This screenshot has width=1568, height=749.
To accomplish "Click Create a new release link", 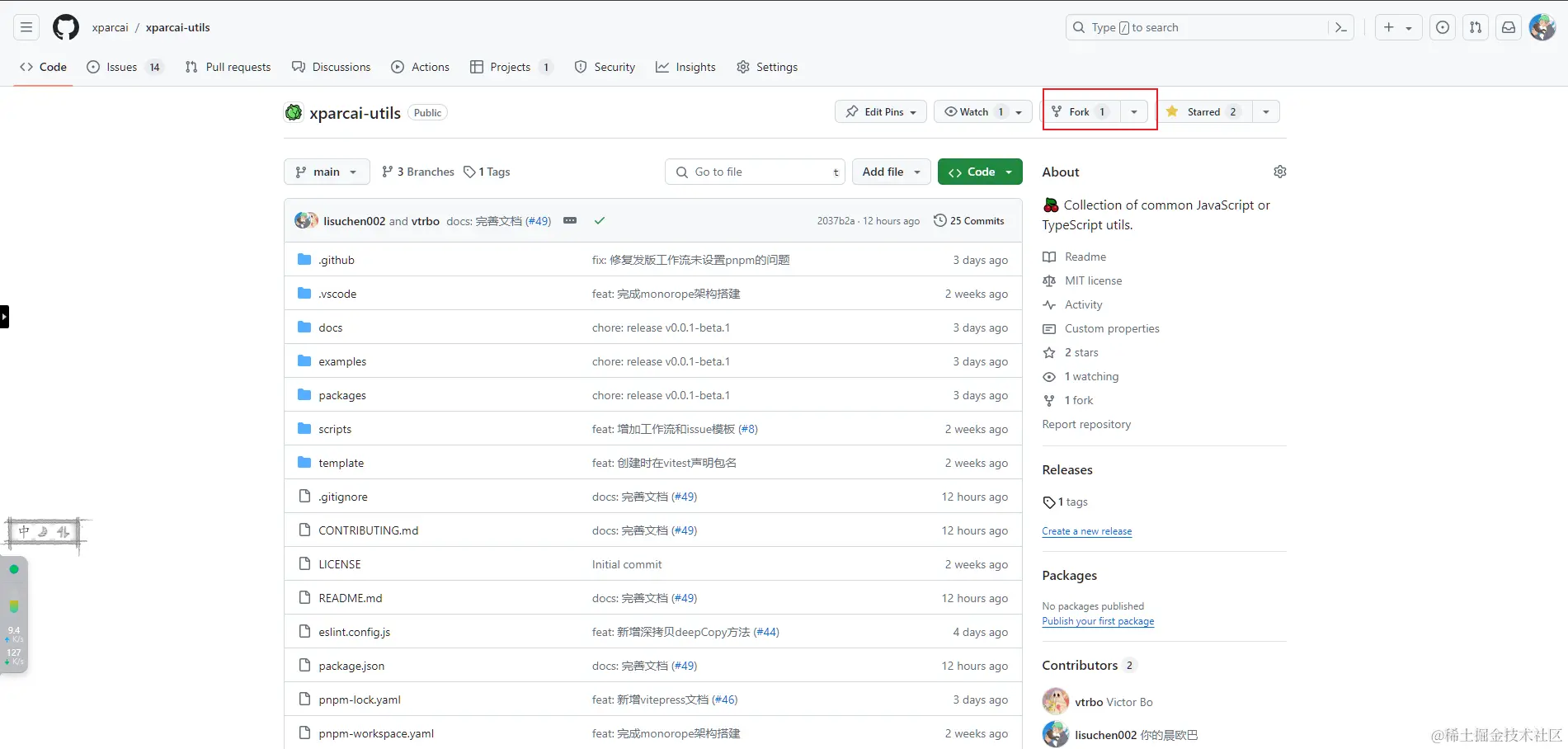I will 1086,531.
